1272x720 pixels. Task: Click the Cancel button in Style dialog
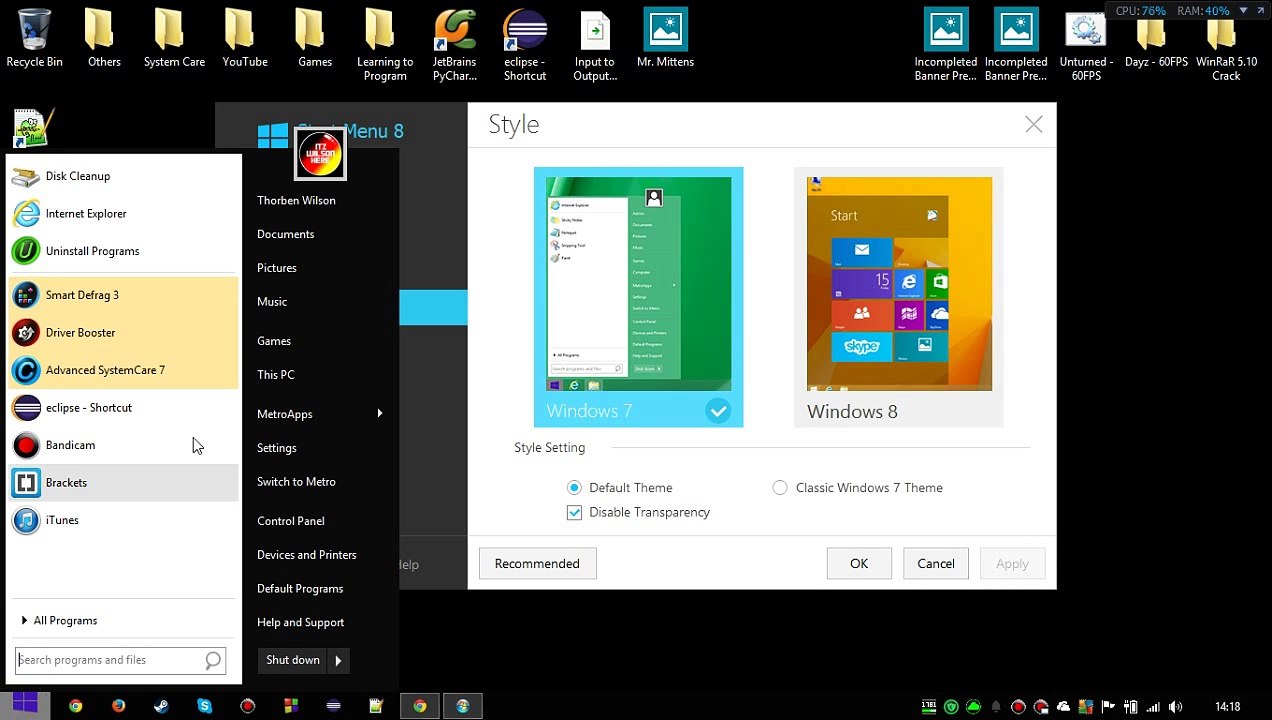point(936,564)
